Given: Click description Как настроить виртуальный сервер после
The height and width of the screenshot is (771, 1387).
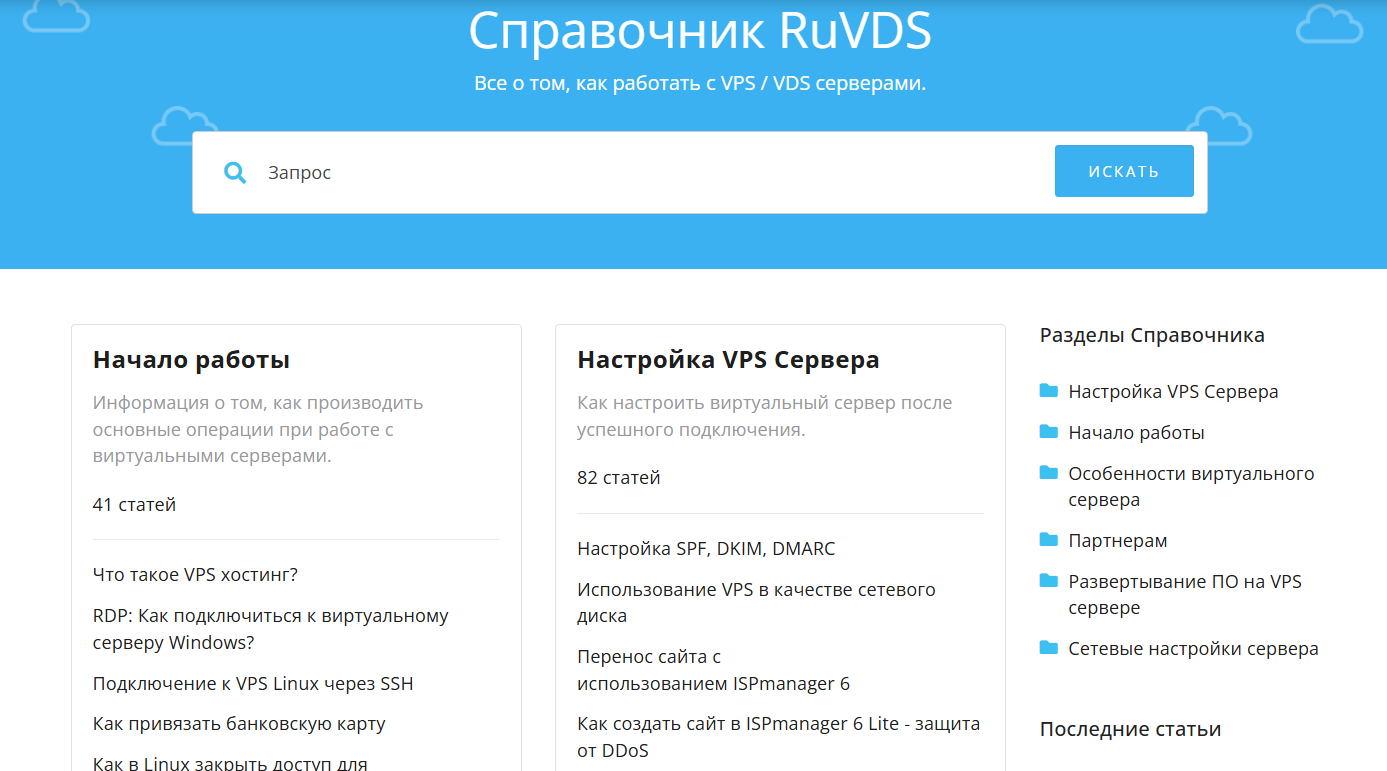Looking at the screenshot, I should pos(765,416).
